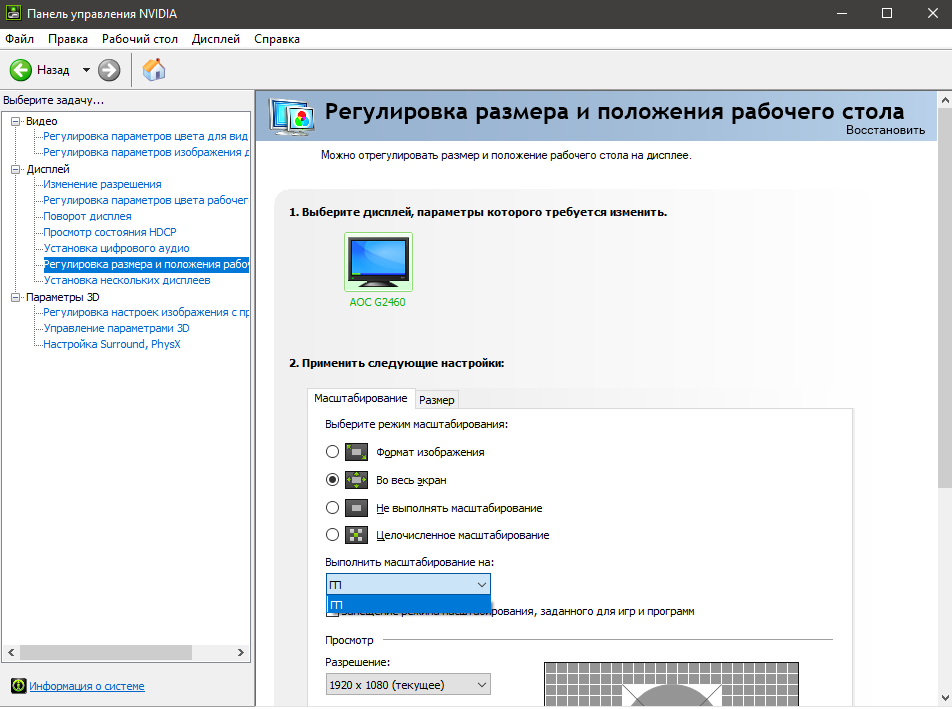Click the Восстановить link
This screenshot has width=952, height=709.
point(885,130)
